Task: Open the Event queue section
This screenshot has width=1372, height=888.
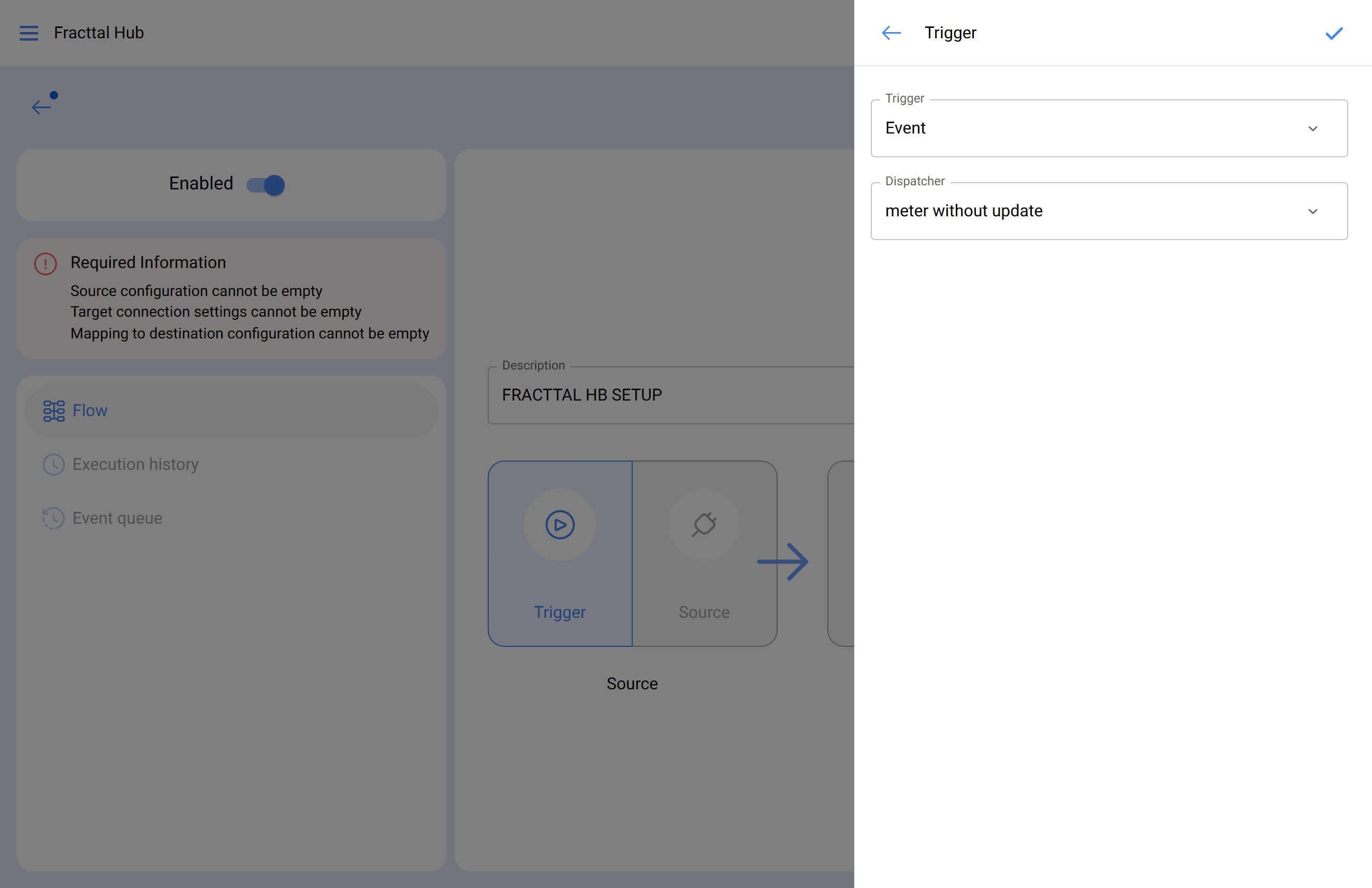Action: coord(117,518)
